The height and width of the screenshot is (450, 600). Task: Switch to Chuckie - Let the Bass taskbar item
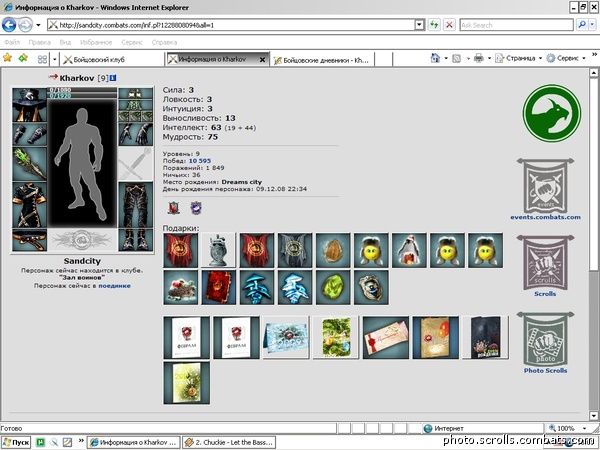click(x=229, y=442)
